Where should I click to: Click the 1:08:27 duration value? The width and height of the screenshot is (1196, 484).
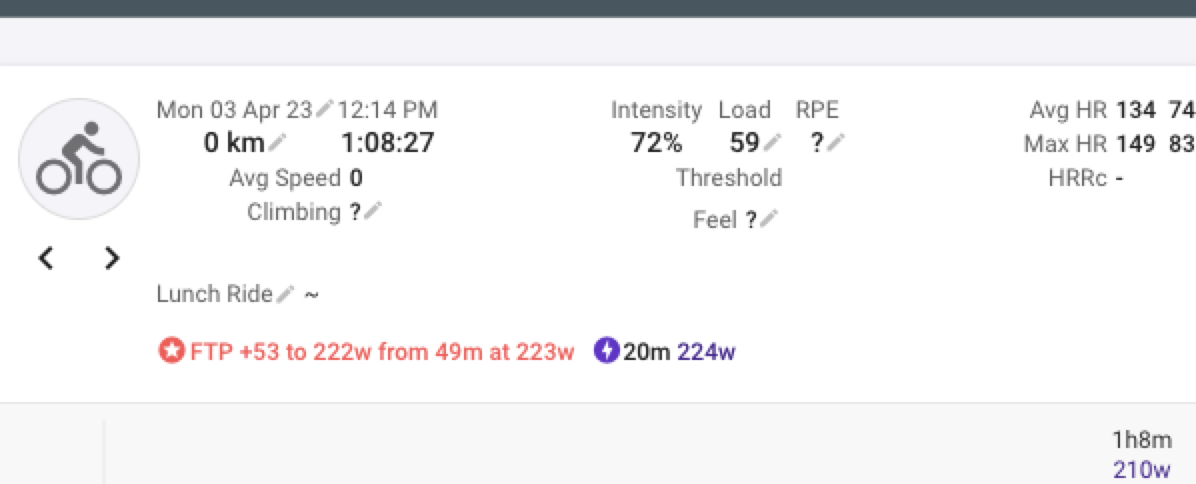pos(387,143)
